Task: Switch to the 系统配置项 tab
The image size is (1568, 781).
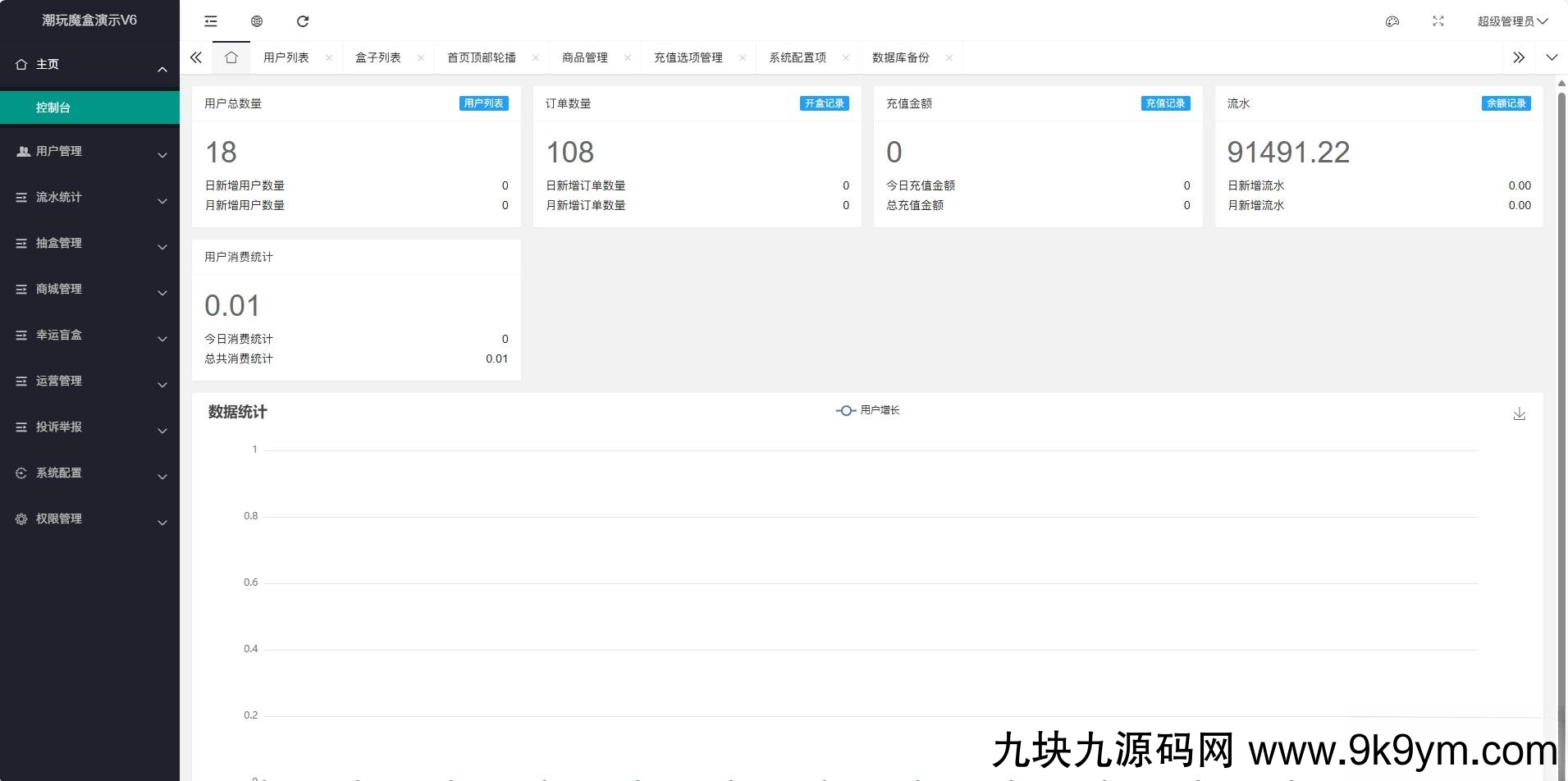Action: click(797, 57)
